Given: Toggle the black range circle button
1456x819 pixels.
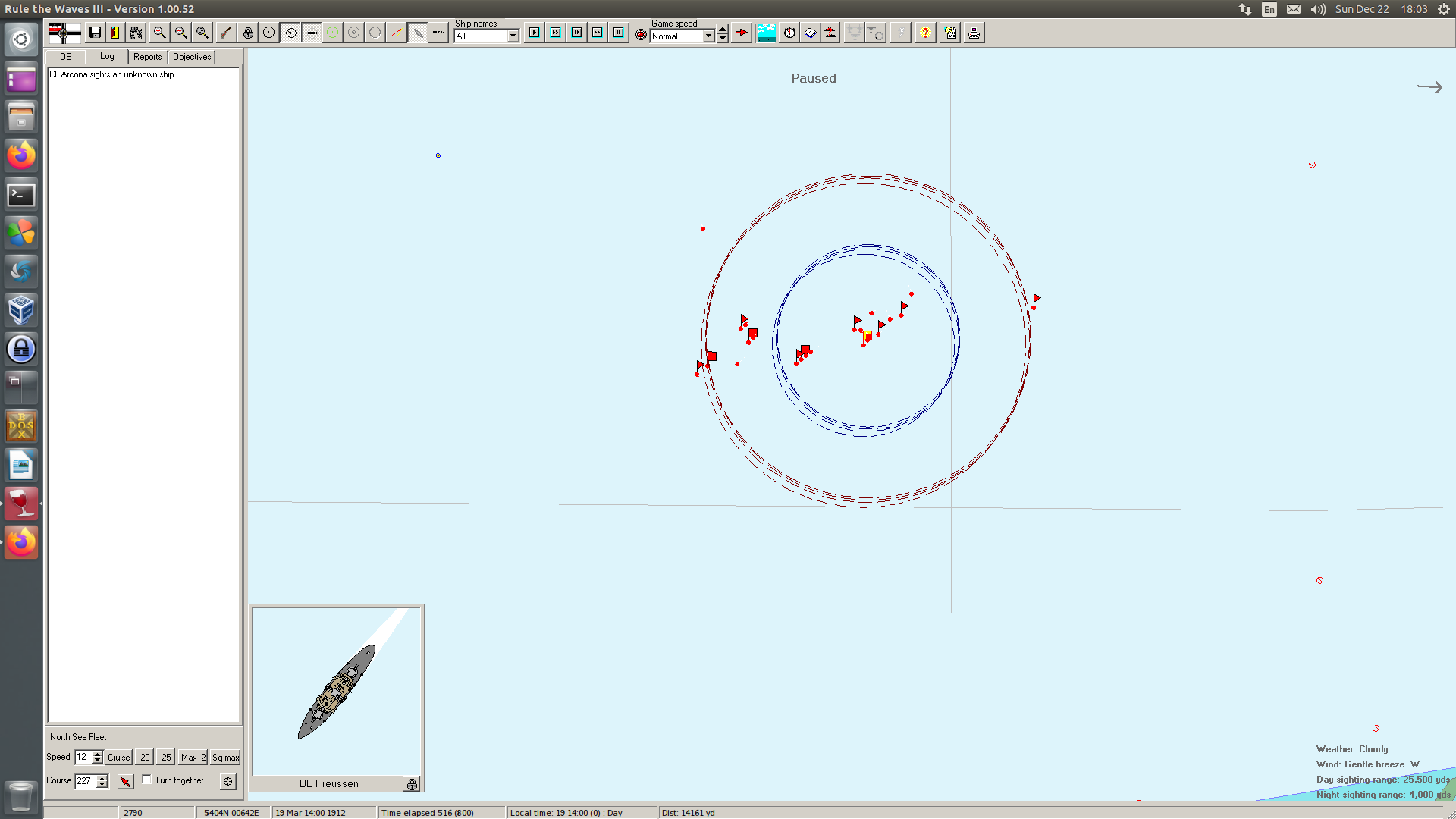Looking at the screenshot, I should 269,33.
